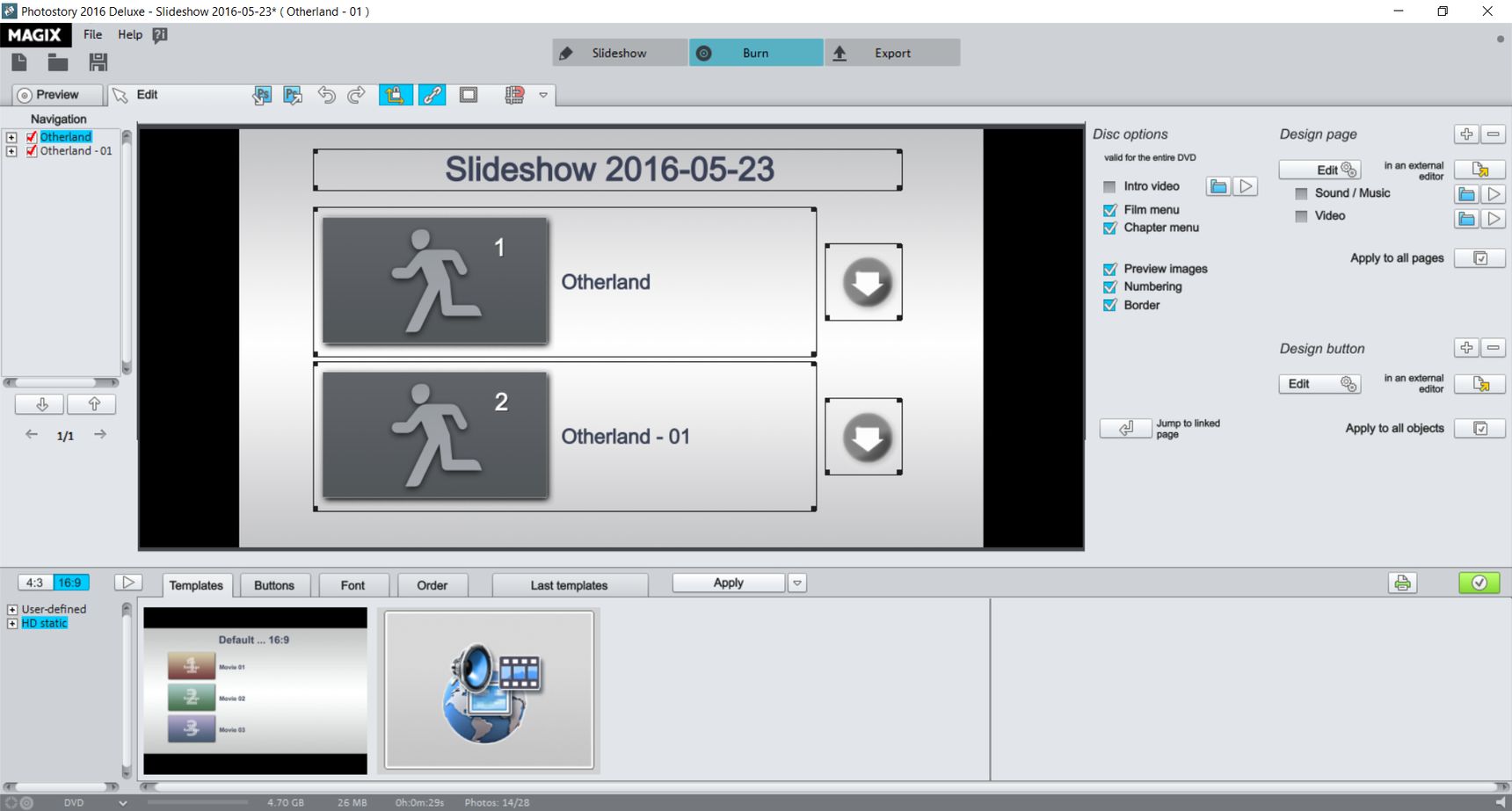The width and height of the screenshot is (1512, 811).
Task: Click the Apply to all pages check icon
Action: click(1480, 258)
